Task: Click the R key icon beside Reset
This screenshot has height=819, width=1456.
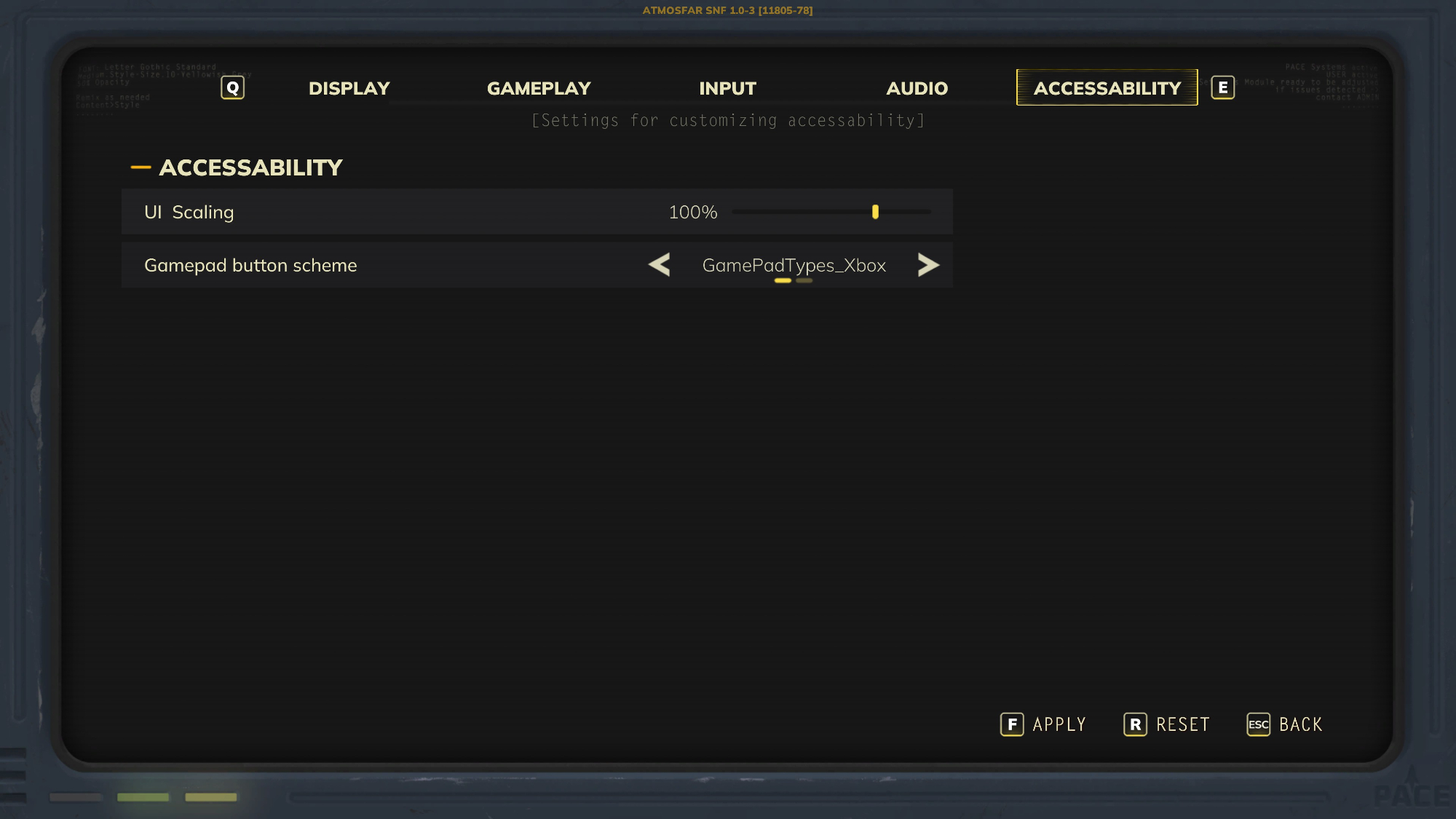Action: click(x=1135, y=724)
